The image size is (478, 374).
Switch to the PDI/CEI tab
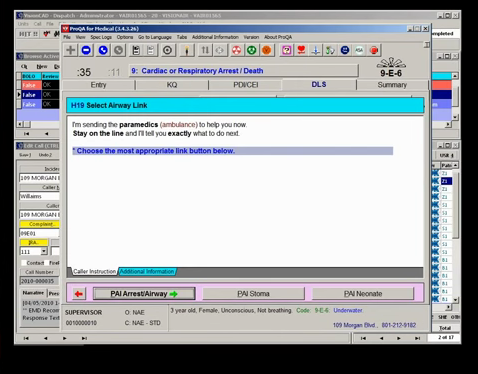tap(246, 85)
